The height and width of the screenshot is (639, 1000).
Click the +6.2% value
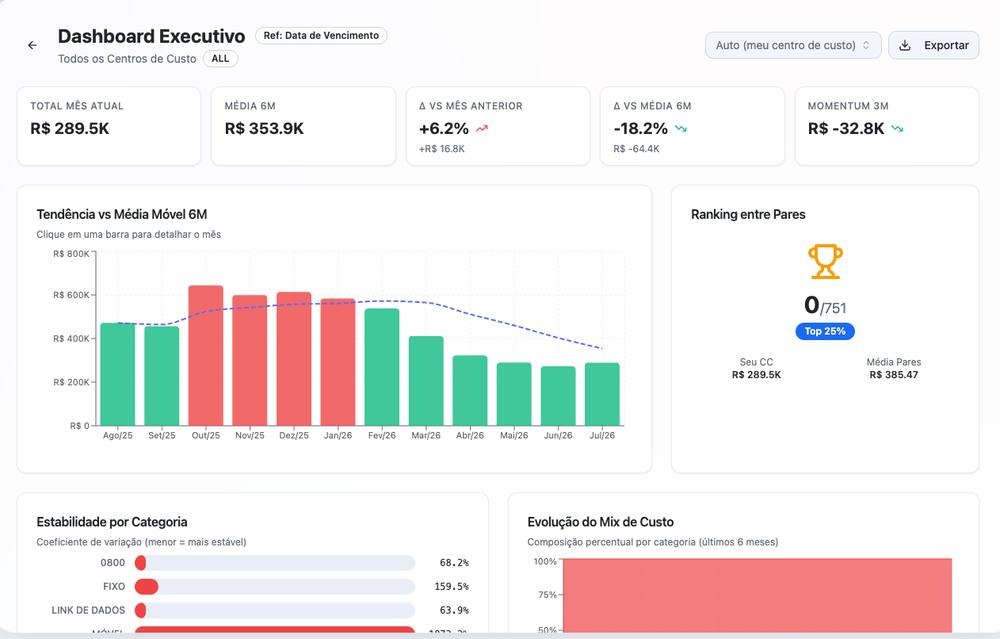tap(444, 129)
